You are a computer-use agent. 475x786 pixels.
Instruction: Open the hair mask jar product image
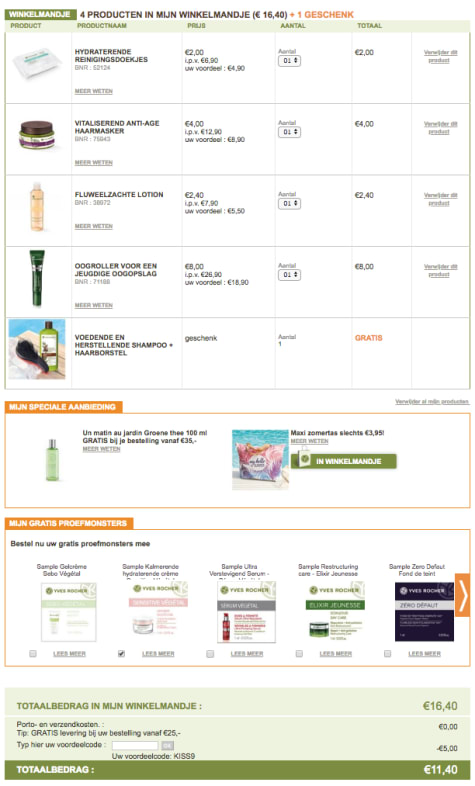pyautogui.click(x=36, y=135)
